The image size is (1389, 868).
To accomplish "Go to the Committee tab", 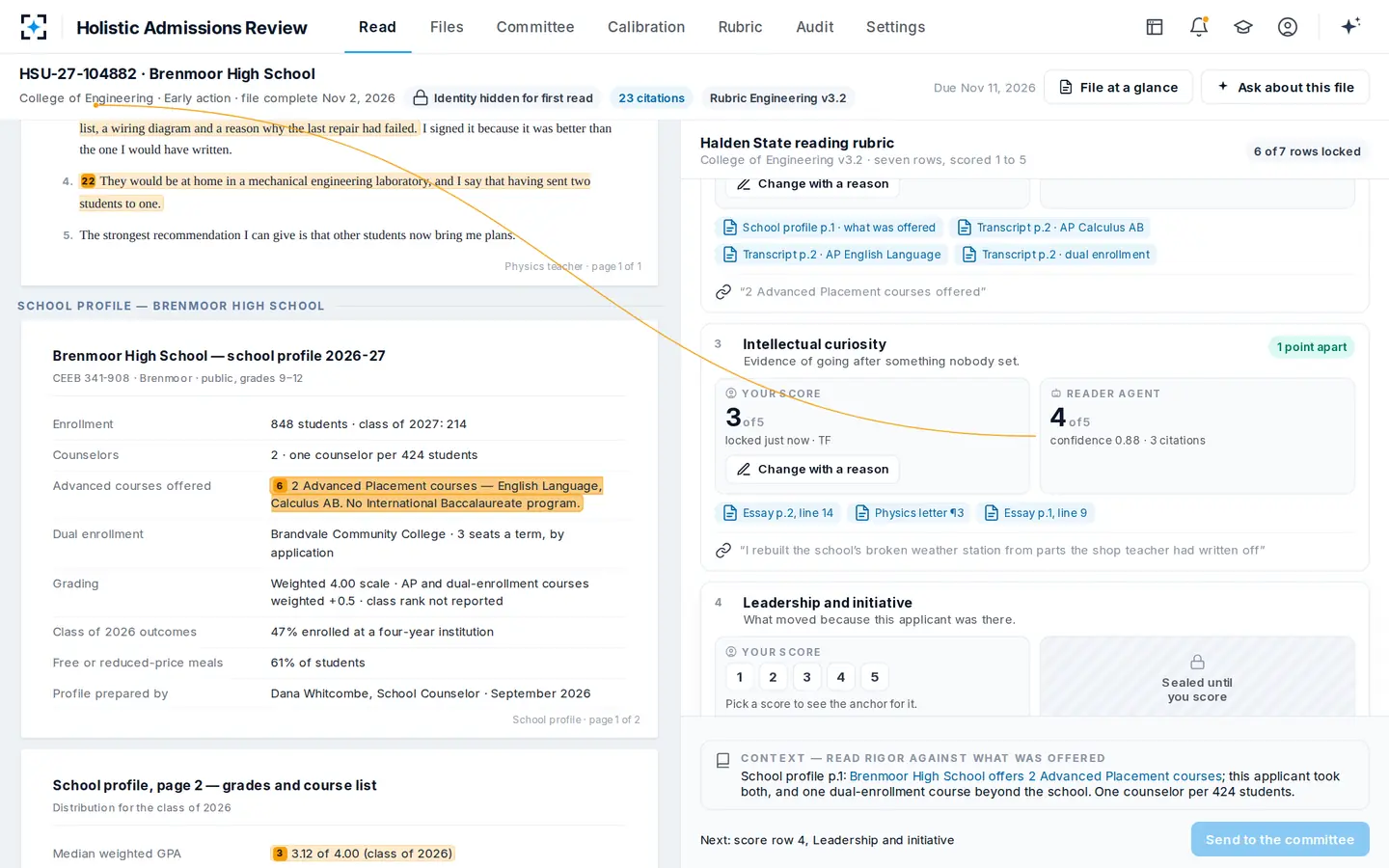I will [x=535, y=27].
